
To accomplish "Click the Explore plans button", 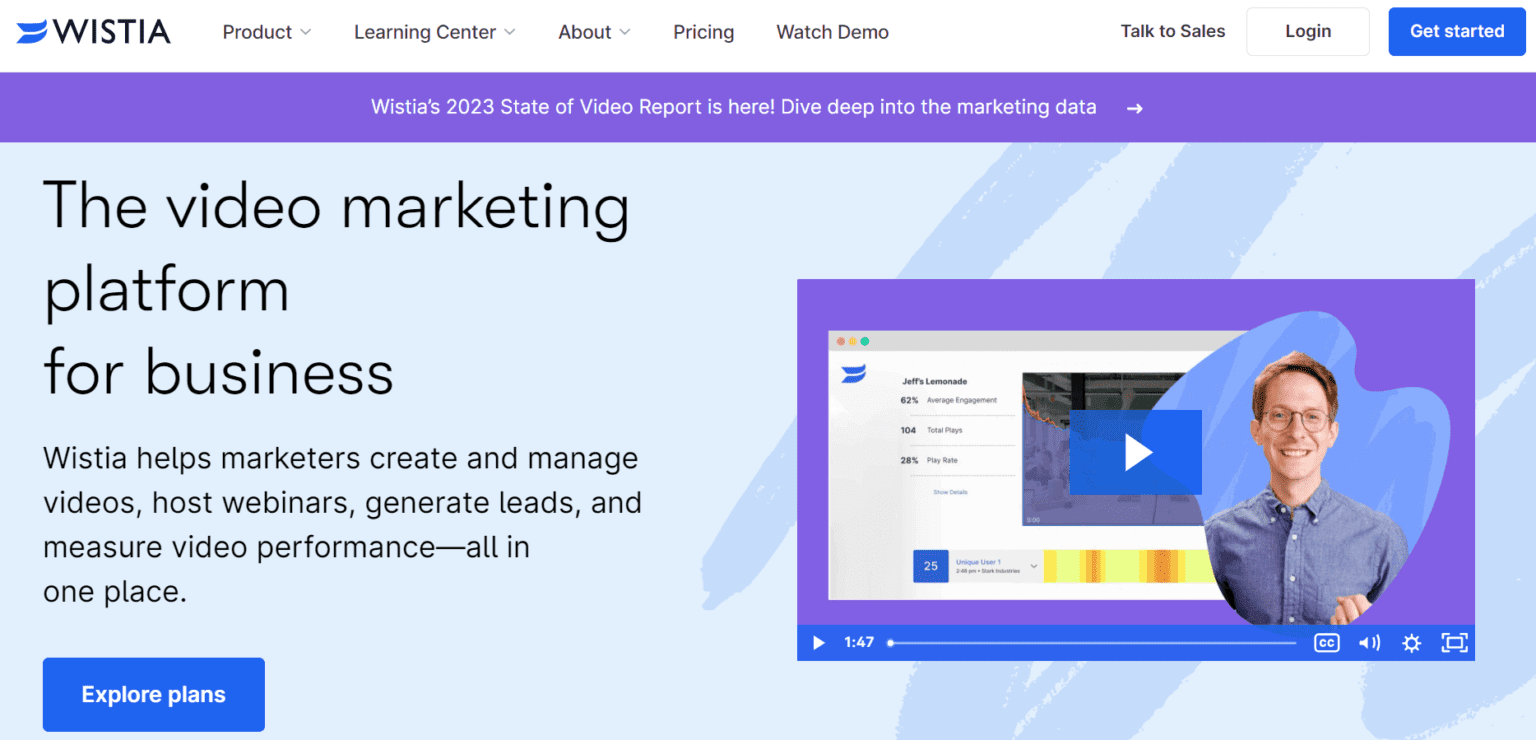I will click(x=153, y=694).
